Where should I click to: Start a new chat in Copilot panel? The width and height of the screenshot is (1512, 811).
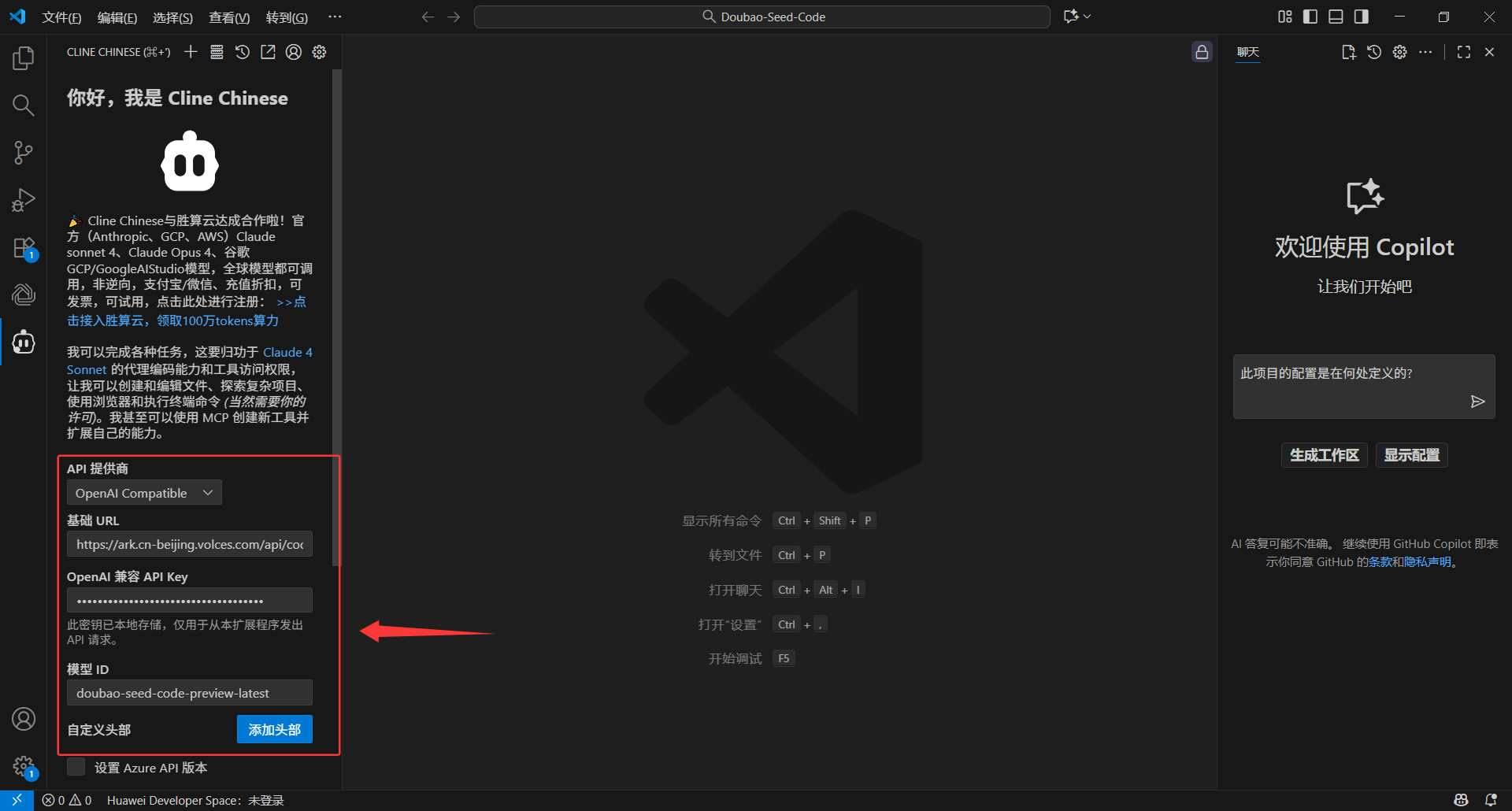tap(1349, 52)
